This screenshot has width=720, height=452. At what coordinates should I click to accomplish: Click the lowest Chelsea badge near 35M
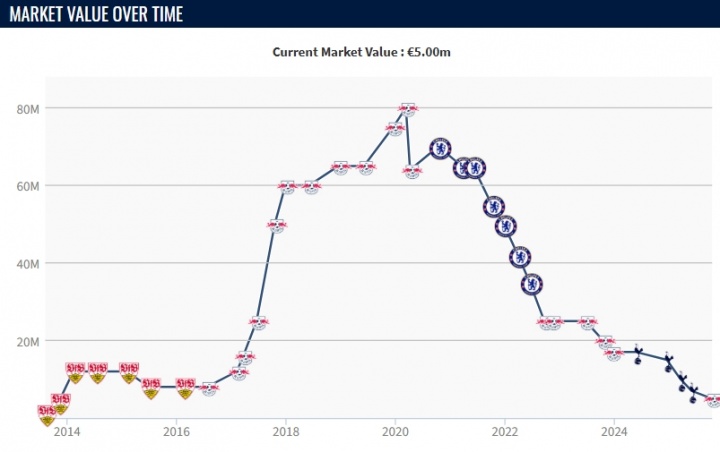tap(532, 284)
